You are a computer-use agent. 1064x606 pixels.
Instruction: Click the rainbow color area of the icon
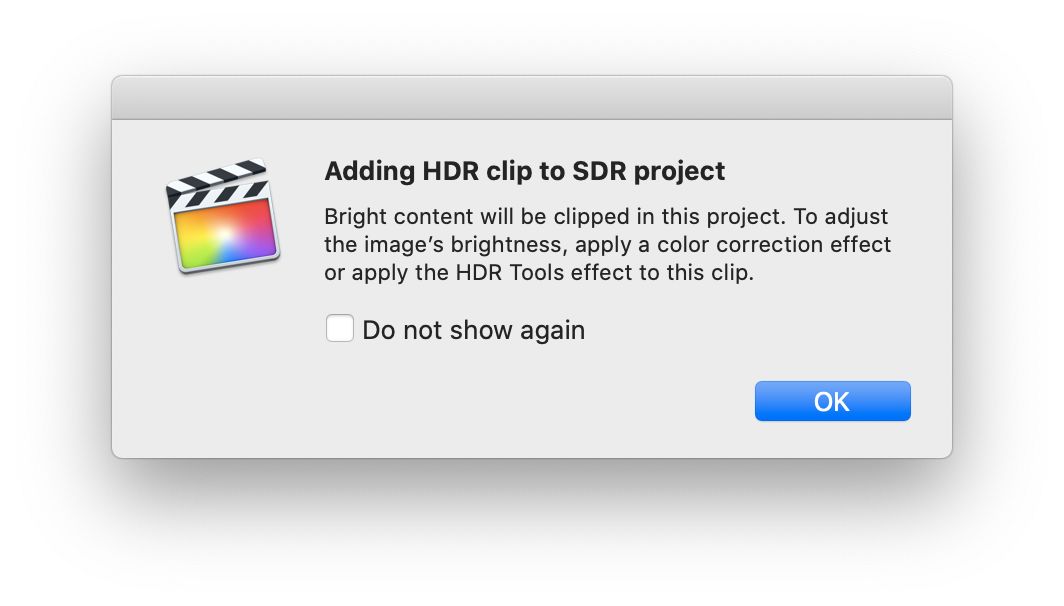coord(226,234)
